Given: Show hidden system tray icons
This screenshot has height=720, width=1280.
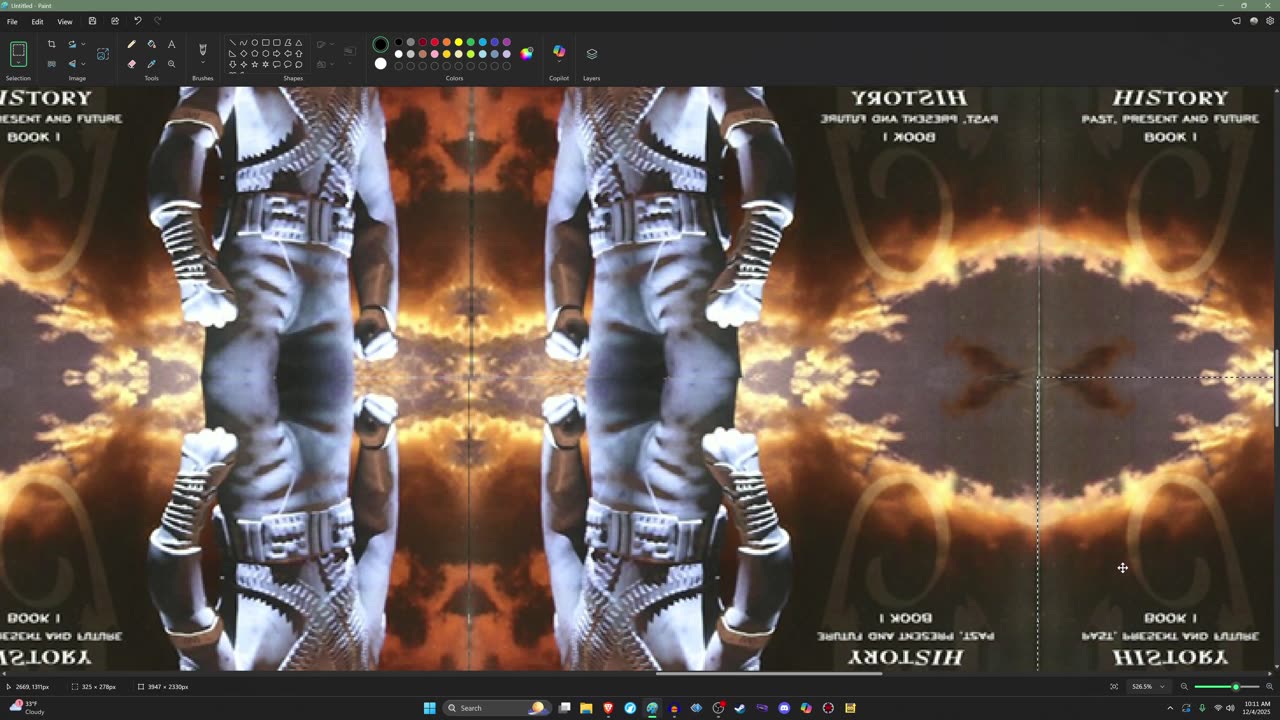Looking at the screenshot, I should (x=1170, y=708).
